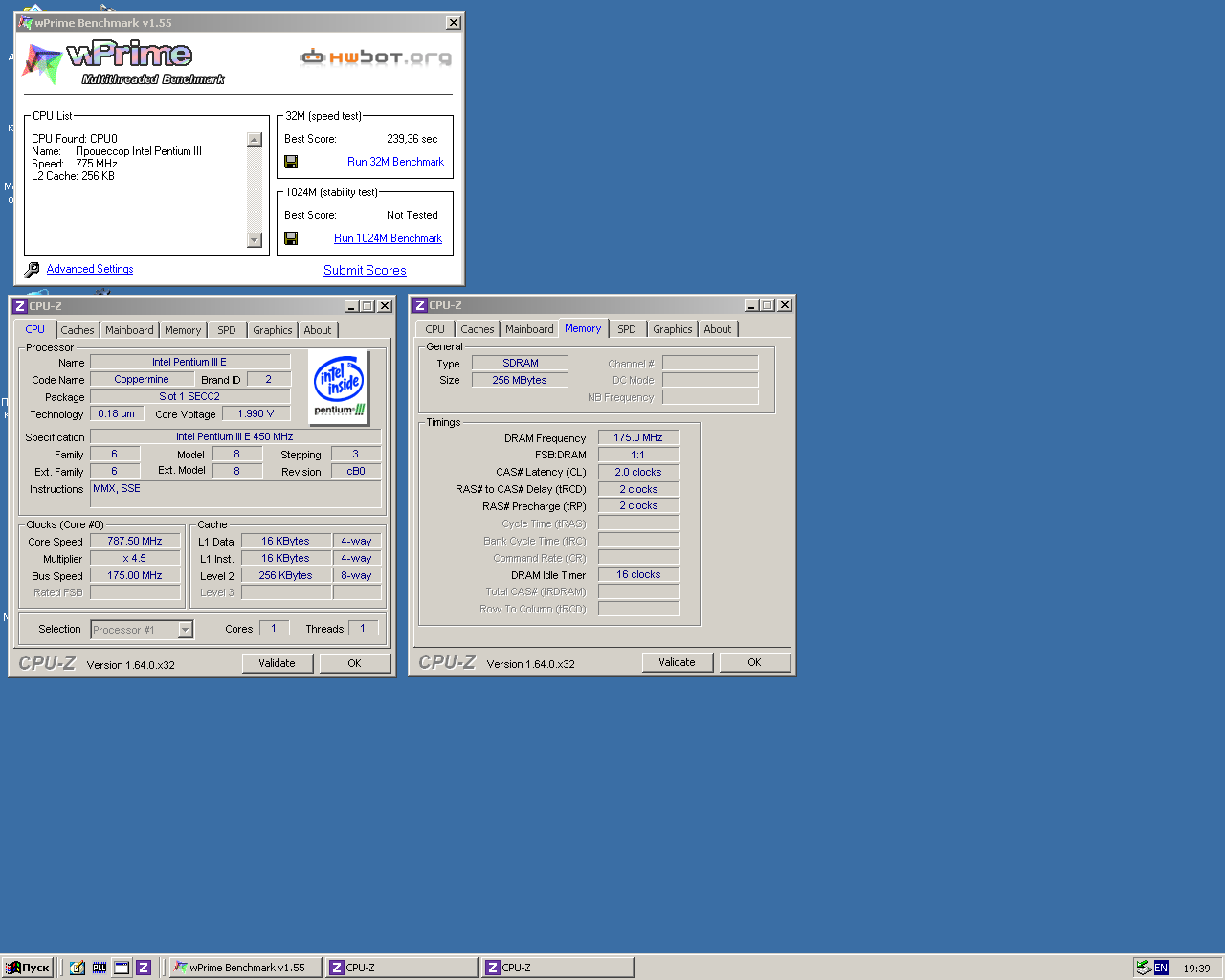Run the 32M Benchmark
The image size is (1225, 980).
point(395,162)
